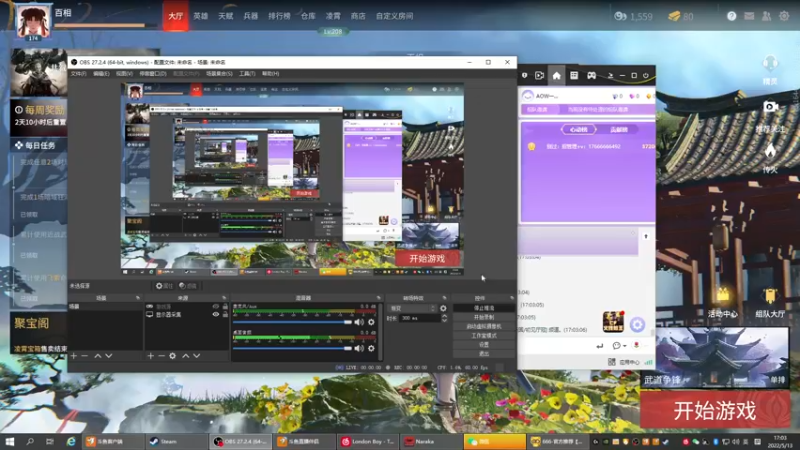This screenshot has height=450, width=800.
Task: Move scene down in OBS Scenes panel
Action: click(x=108, y=356)
